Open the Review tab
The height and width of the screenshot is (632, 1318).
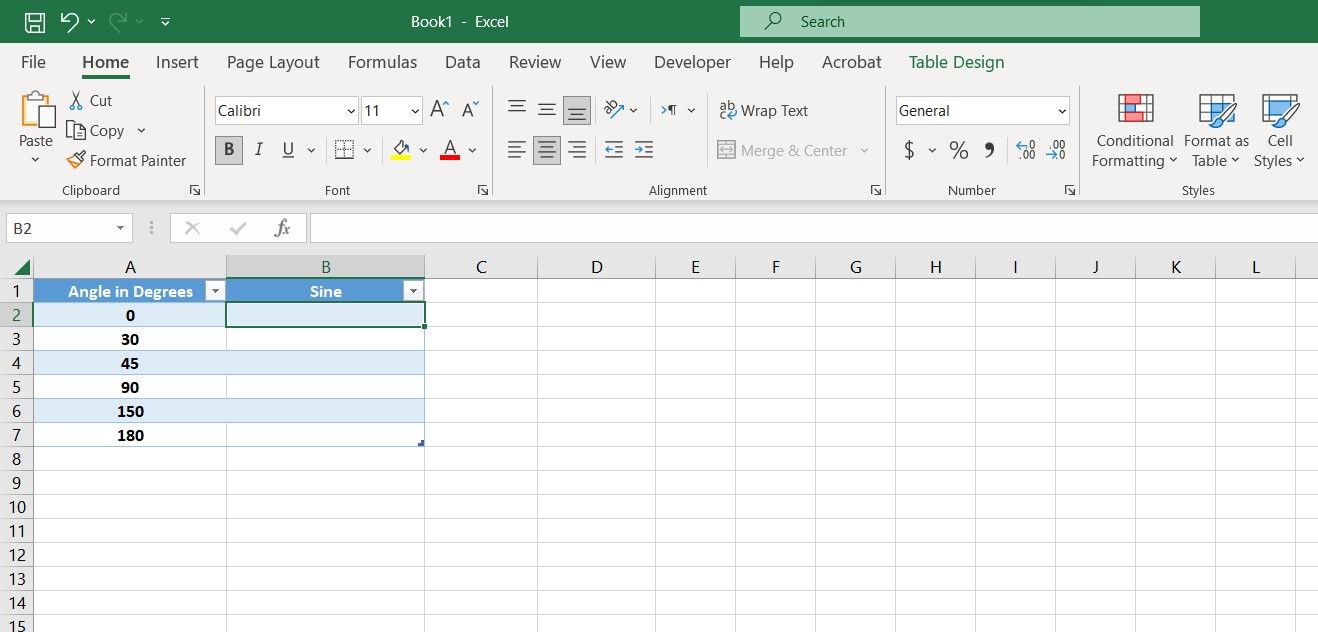[535, 62]
